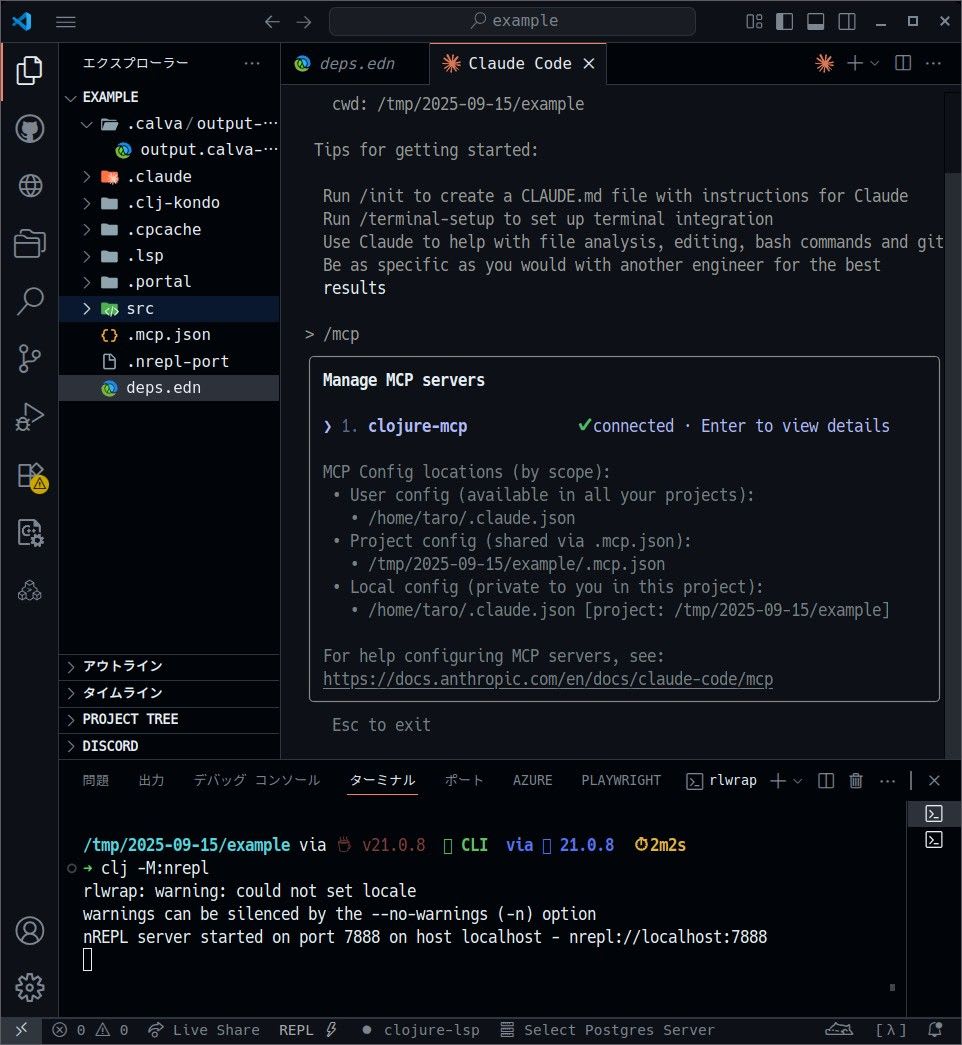Open the Run and Debug view
This screenshot has width=962, height=1045.
coord(29,417)
